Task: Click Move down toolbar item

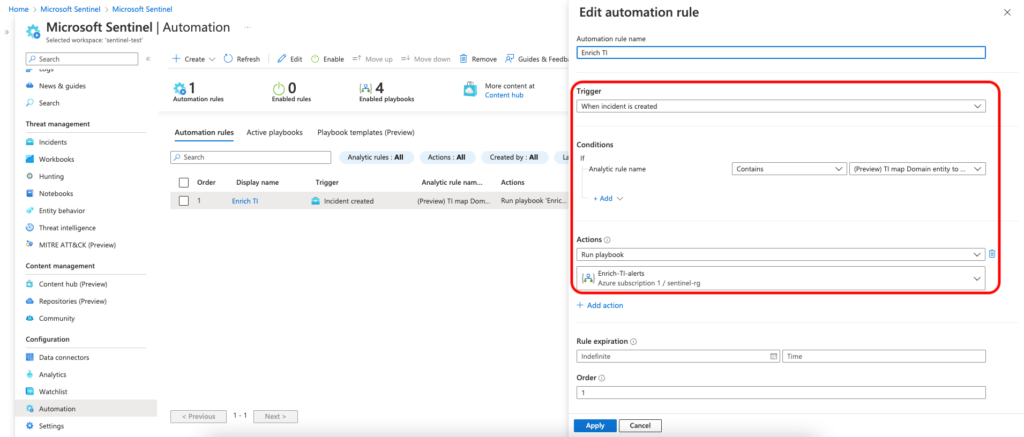Action: (425, 59)
